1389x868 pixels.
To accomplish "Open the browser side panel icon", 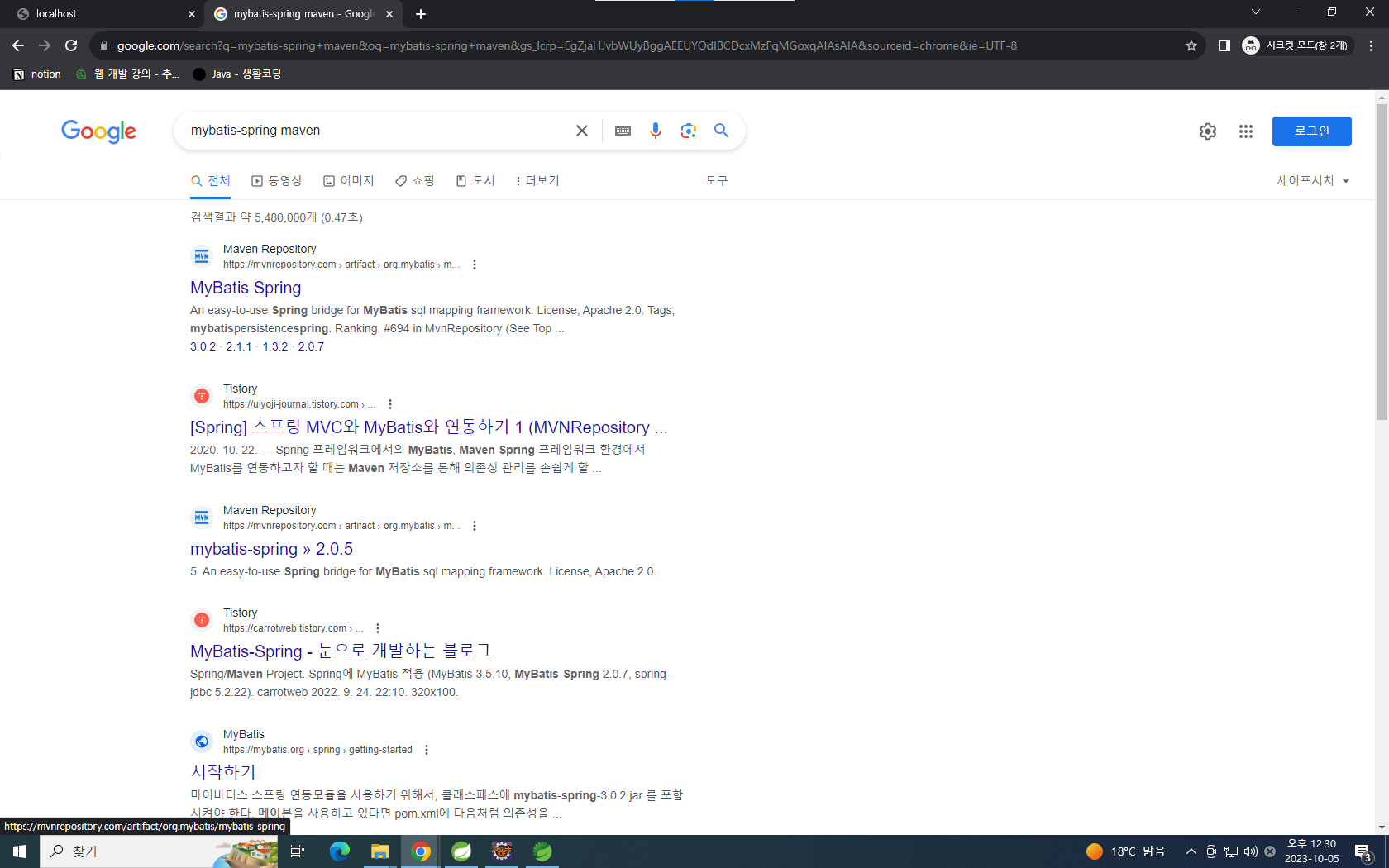I will click(1224, 45).
